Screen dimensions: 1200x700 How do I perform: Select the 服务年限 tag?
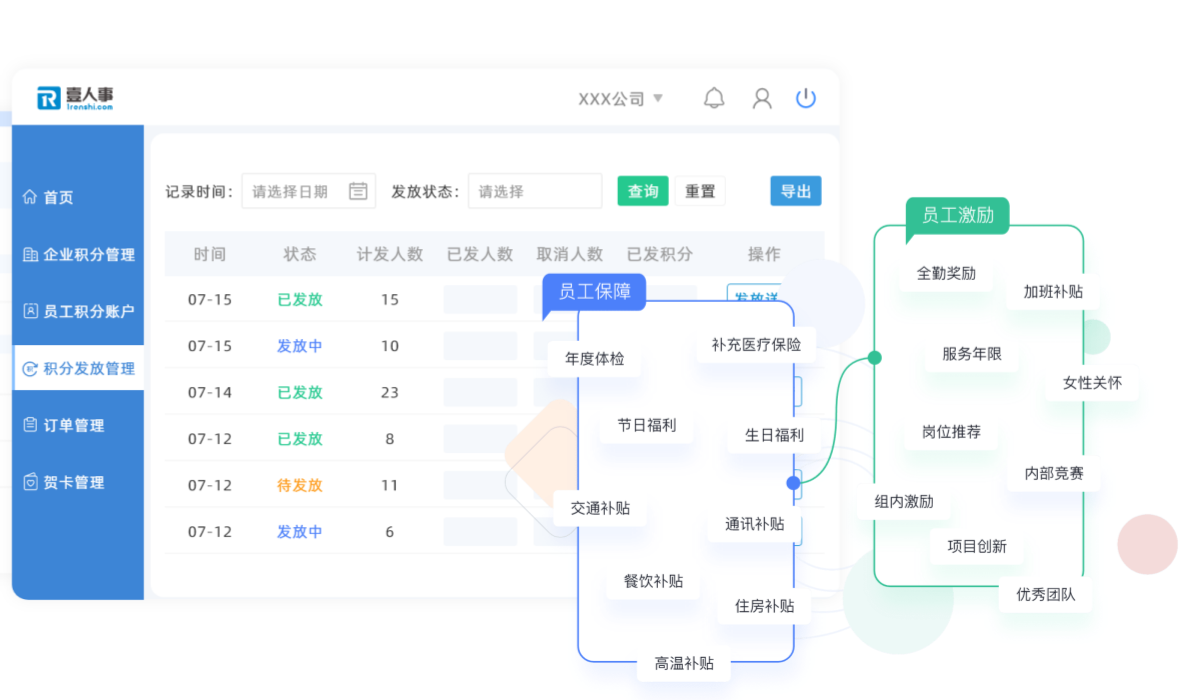[x=971, y=354]
